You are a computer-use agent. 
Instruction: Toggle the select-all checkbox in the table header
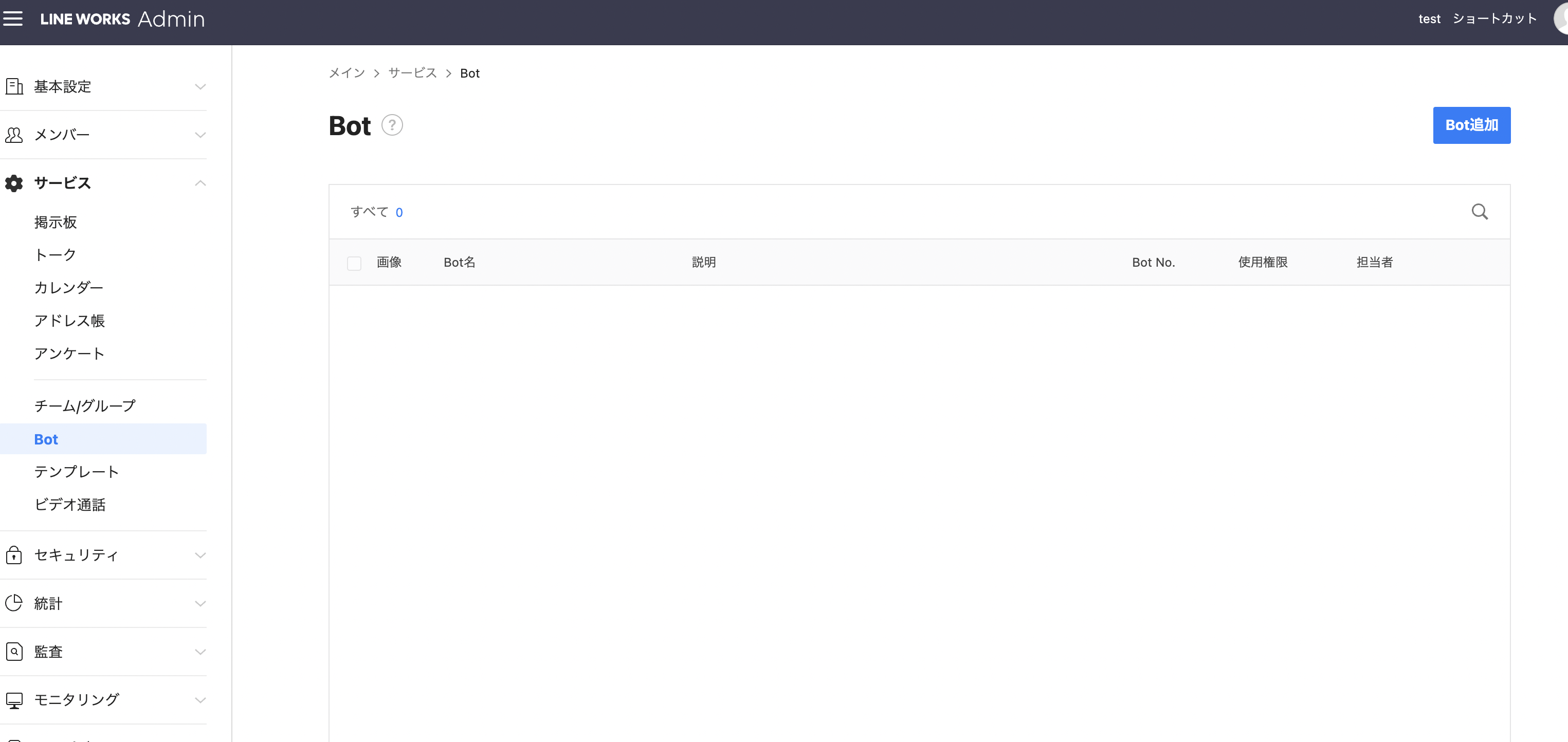[354, 263]
